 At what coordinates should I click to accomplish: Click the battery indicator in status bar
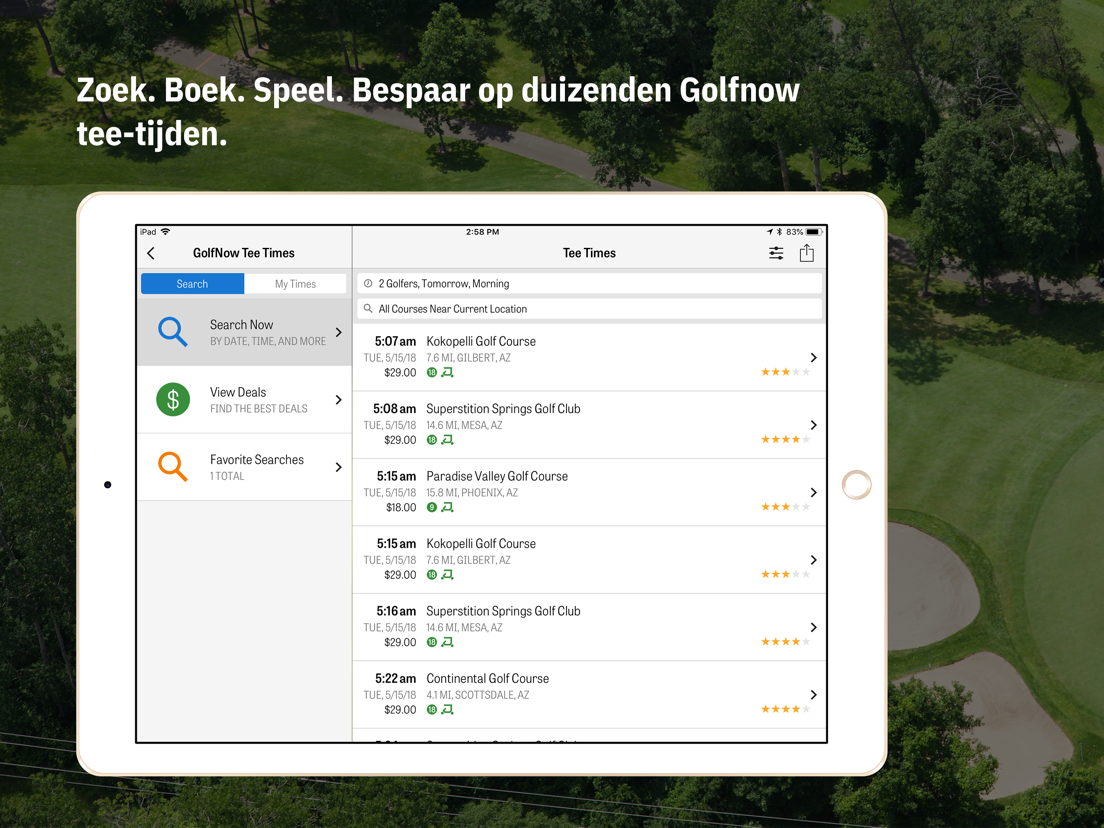pyautogui.click(x=814, y=232)
